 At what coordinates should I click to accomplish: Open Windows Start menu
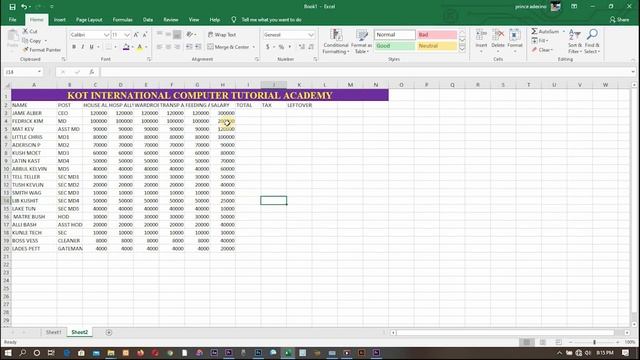(8, 353)
